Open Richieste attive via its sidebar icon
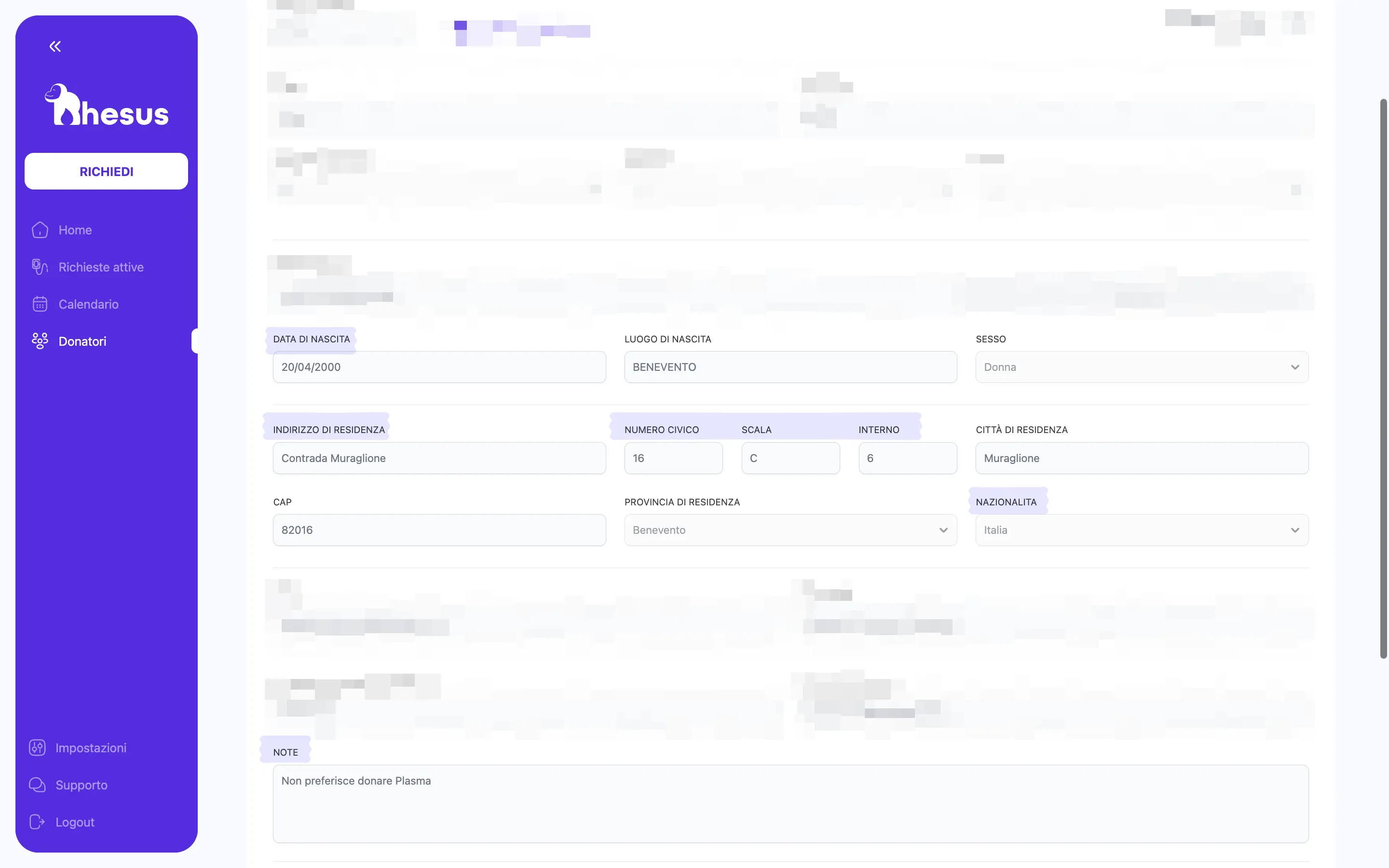The width and height of the screenshot is (1389, 868). tap(39, 266)
